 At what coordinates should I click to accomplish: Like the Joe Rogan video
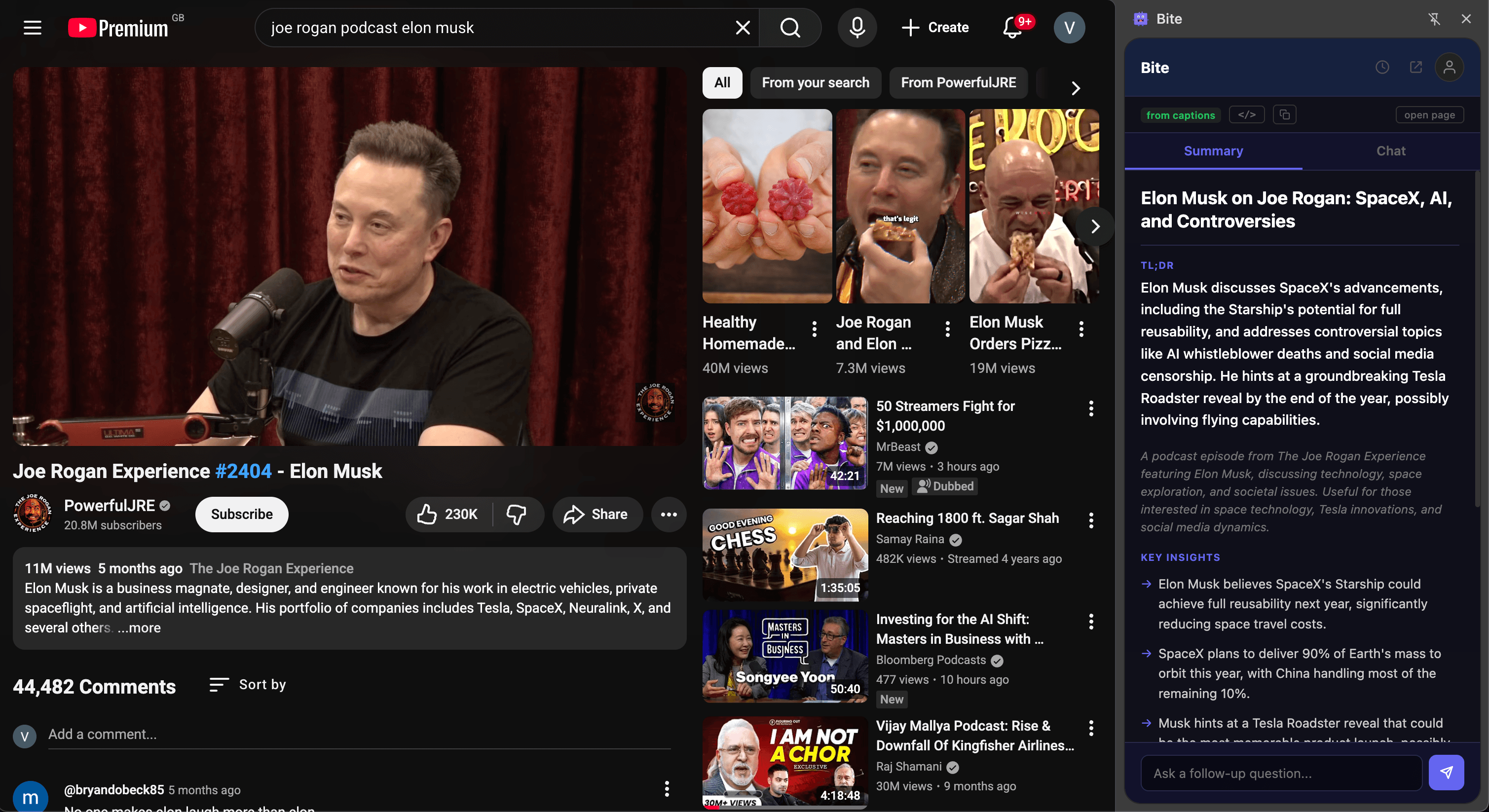coord(428,514)
